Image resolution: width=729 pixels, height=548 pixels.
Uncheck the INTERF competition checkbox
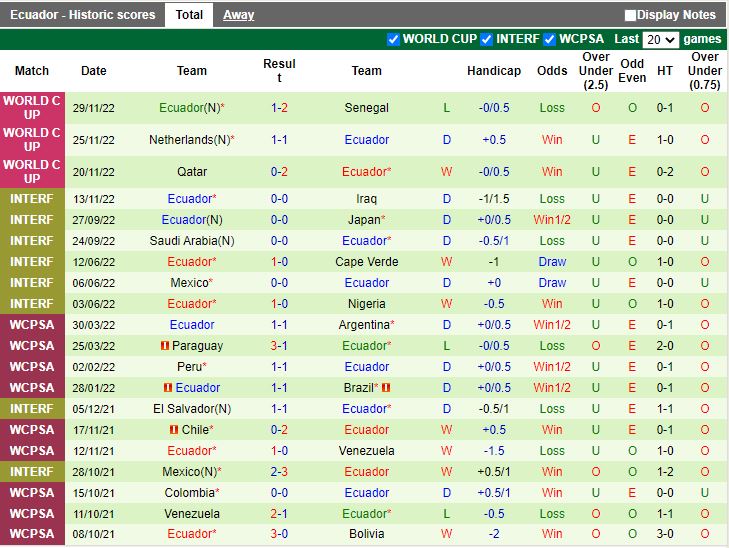487,39
